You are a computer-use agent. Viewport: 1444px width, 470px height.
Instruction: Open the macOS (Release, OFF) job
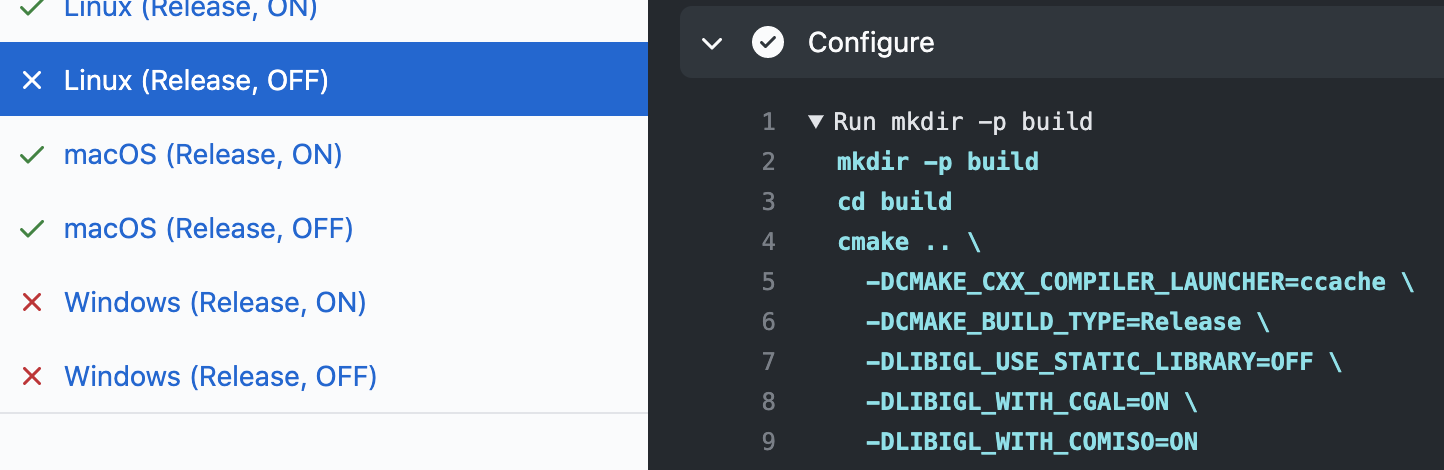coord(209,229)
